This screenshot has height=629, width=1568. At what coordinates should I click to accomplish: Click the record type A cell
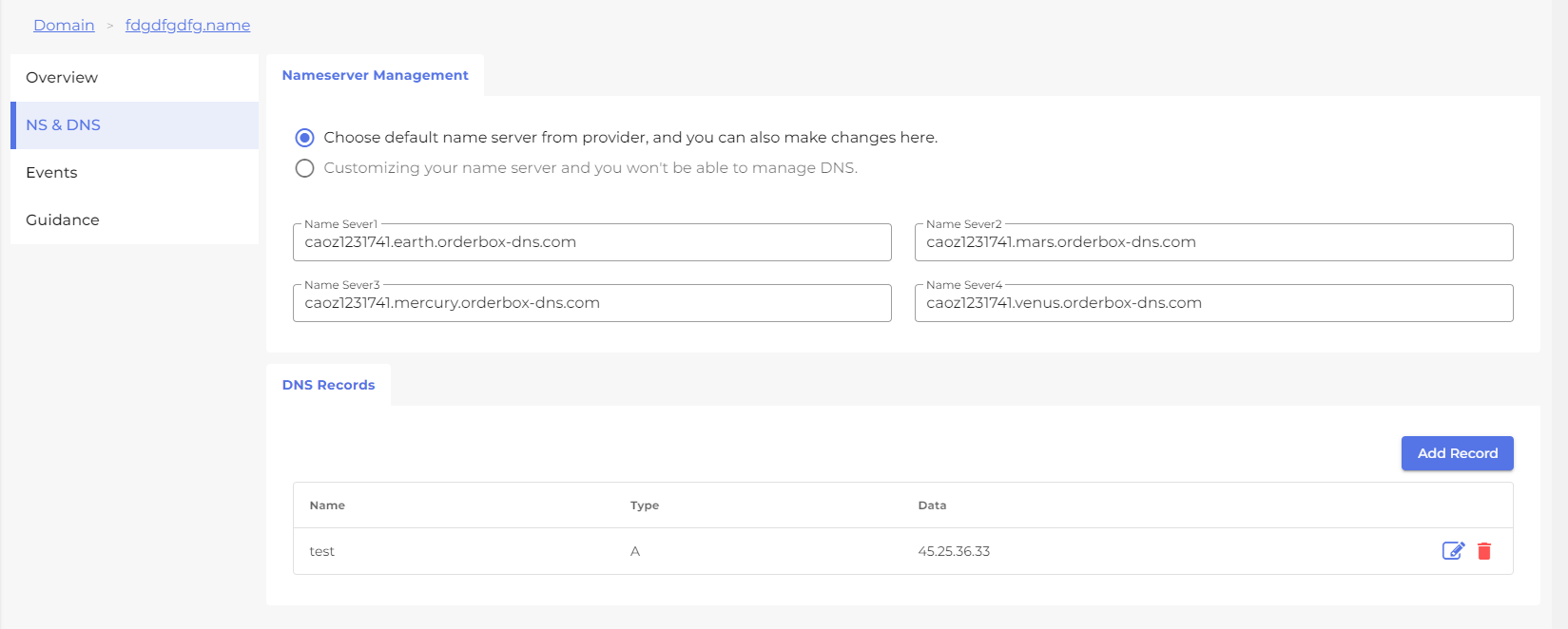pyautogui.click(x=635, y=551)
